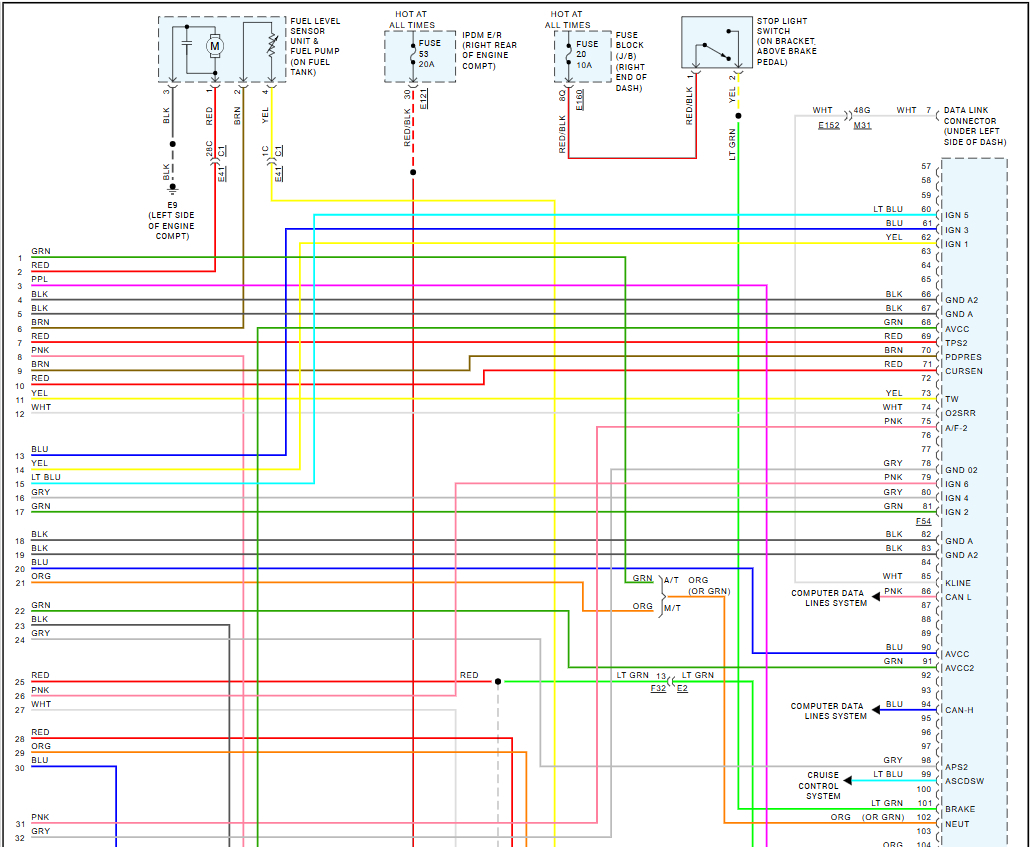Click the NEUT terminal label
The height and width of the screenshot is (847, 1034).
[958, 824]
